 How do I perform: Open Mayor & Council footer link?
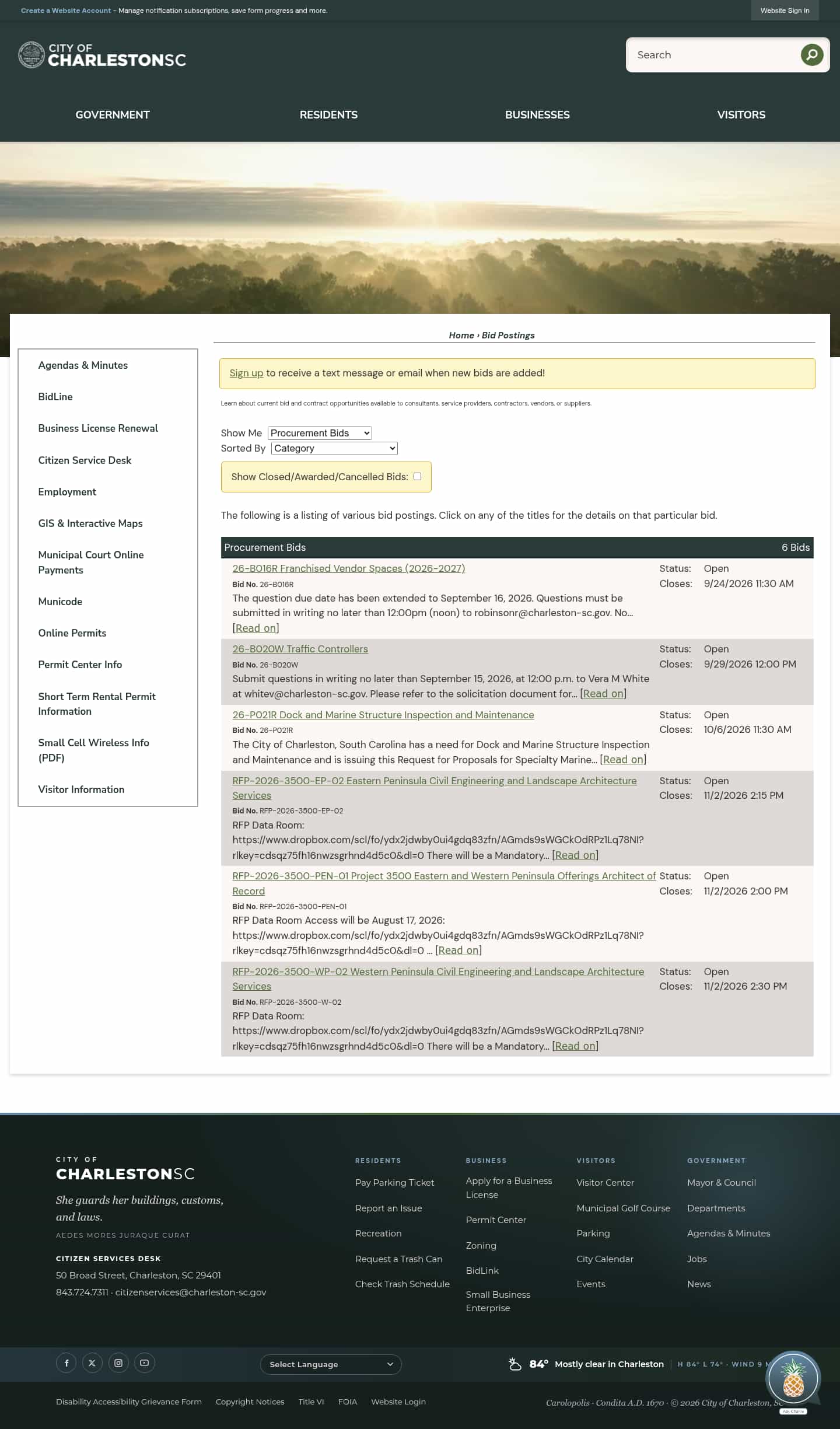coord(722,1183)
